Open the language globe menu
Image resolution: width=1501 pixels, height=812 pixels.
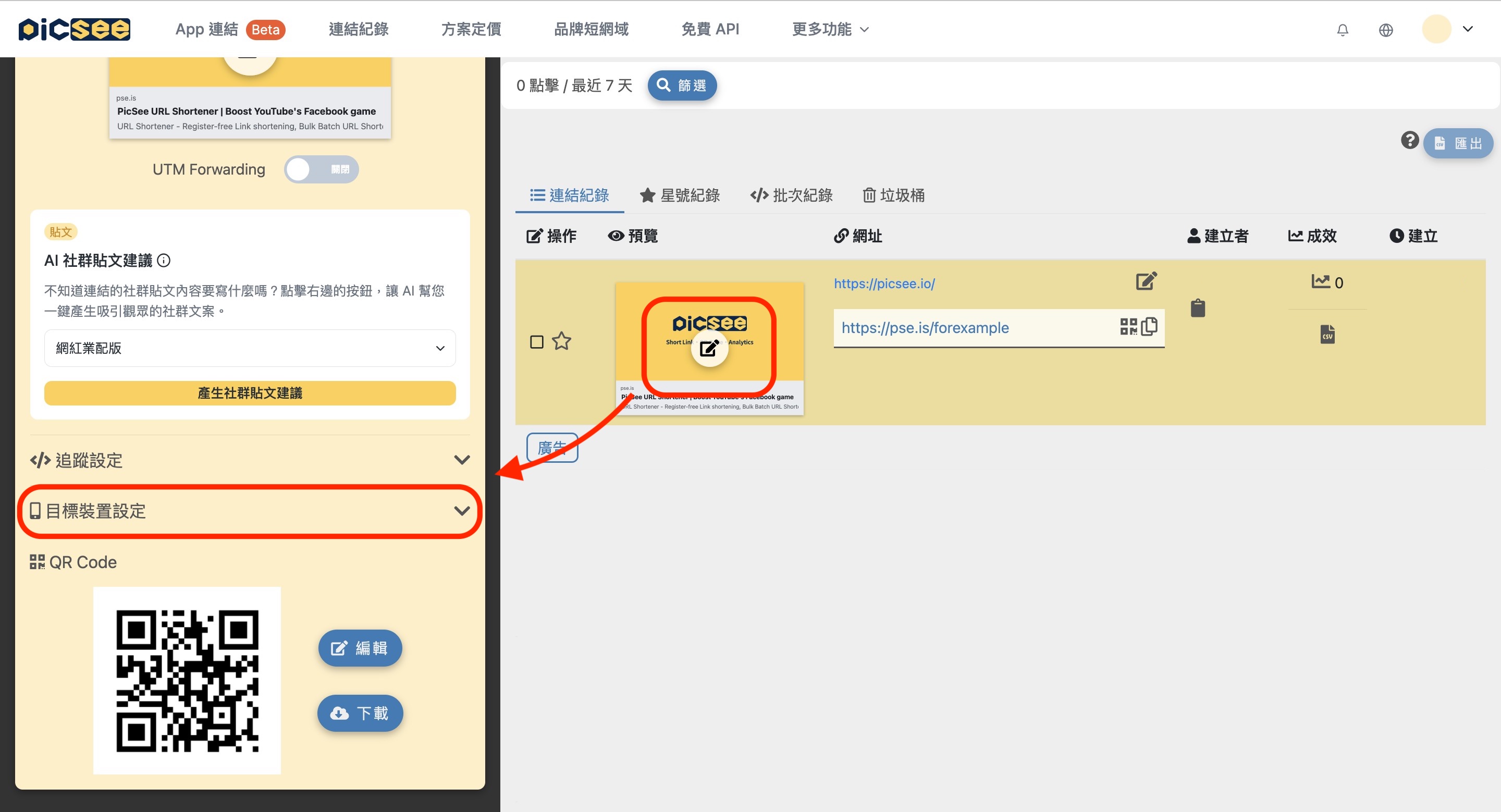click(1386, 30)
